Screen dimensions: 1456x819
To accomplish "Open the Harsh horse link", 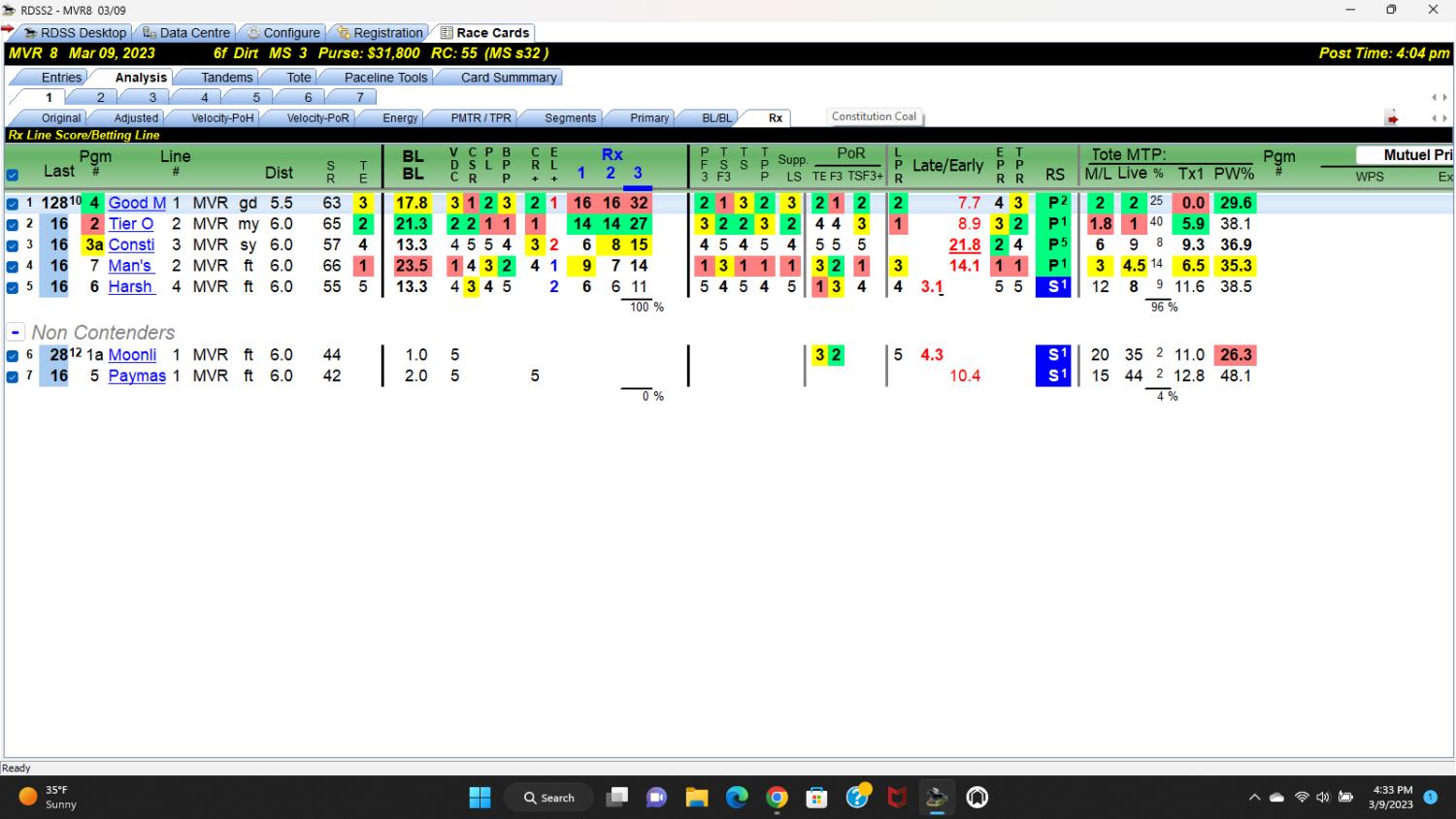I will 130,287.
